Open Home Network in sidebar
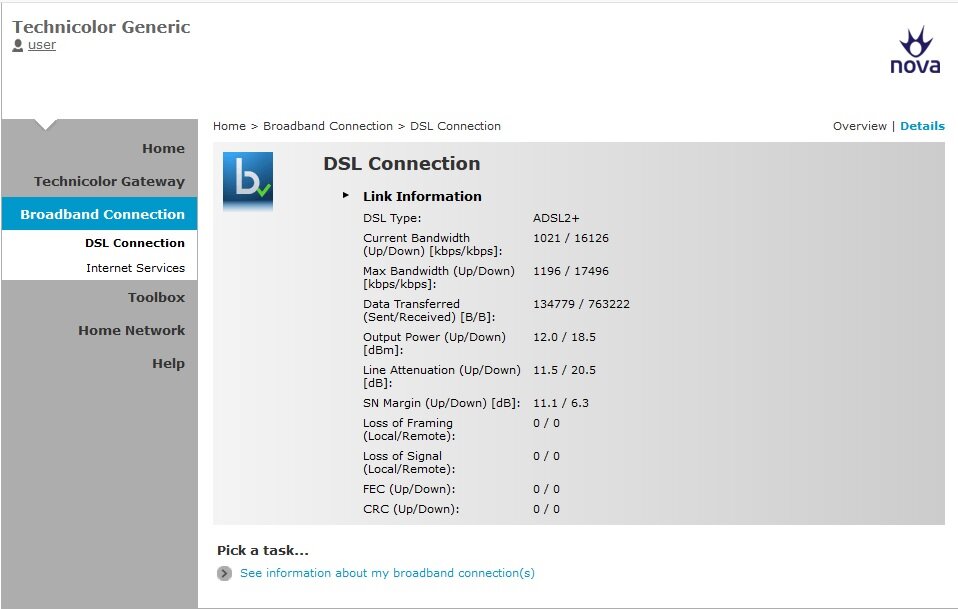Image resolution: width=958 pixels, height=609 pixels. coord(131,330)
